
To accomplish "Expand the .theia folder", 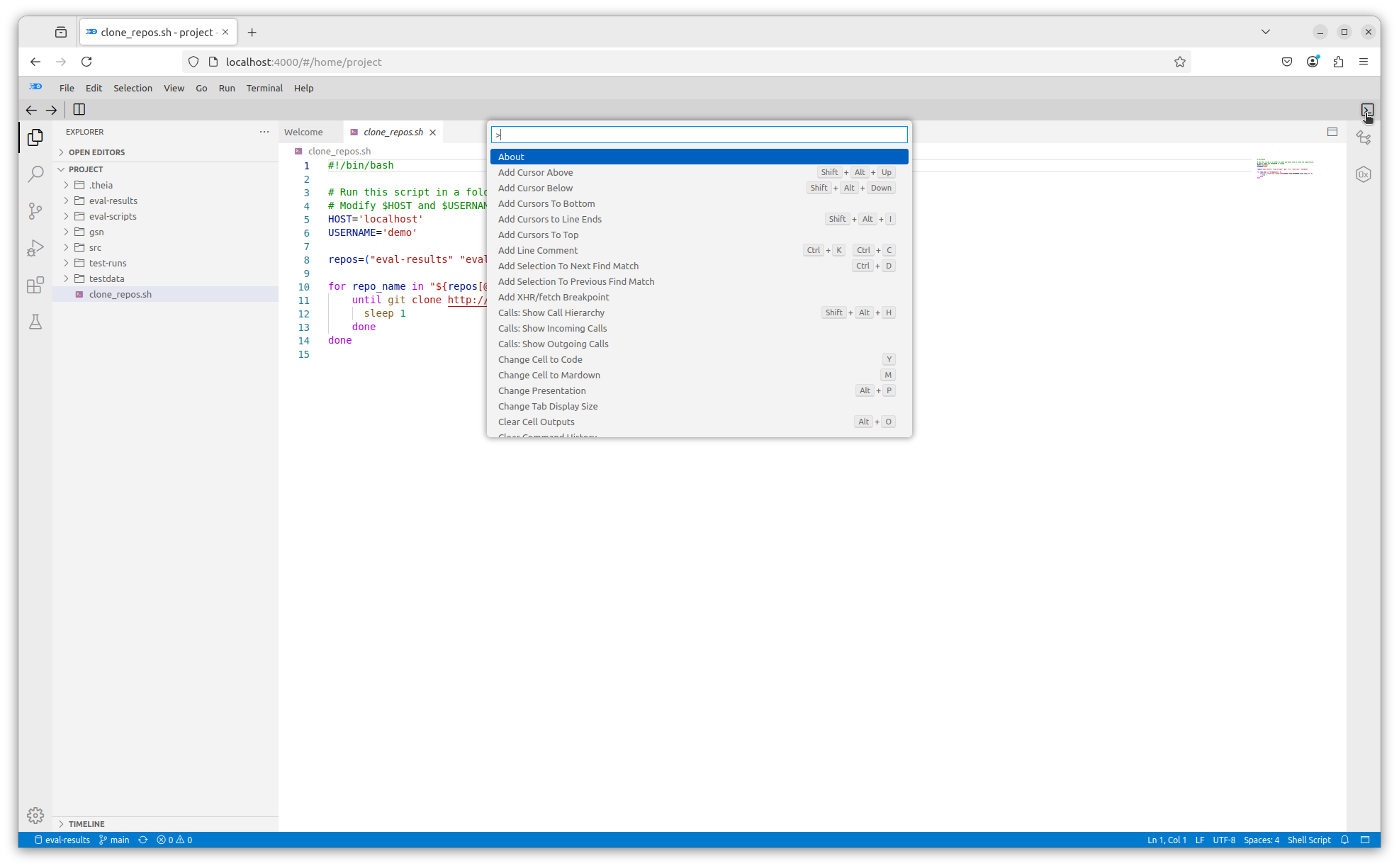I will pos(67,185).
